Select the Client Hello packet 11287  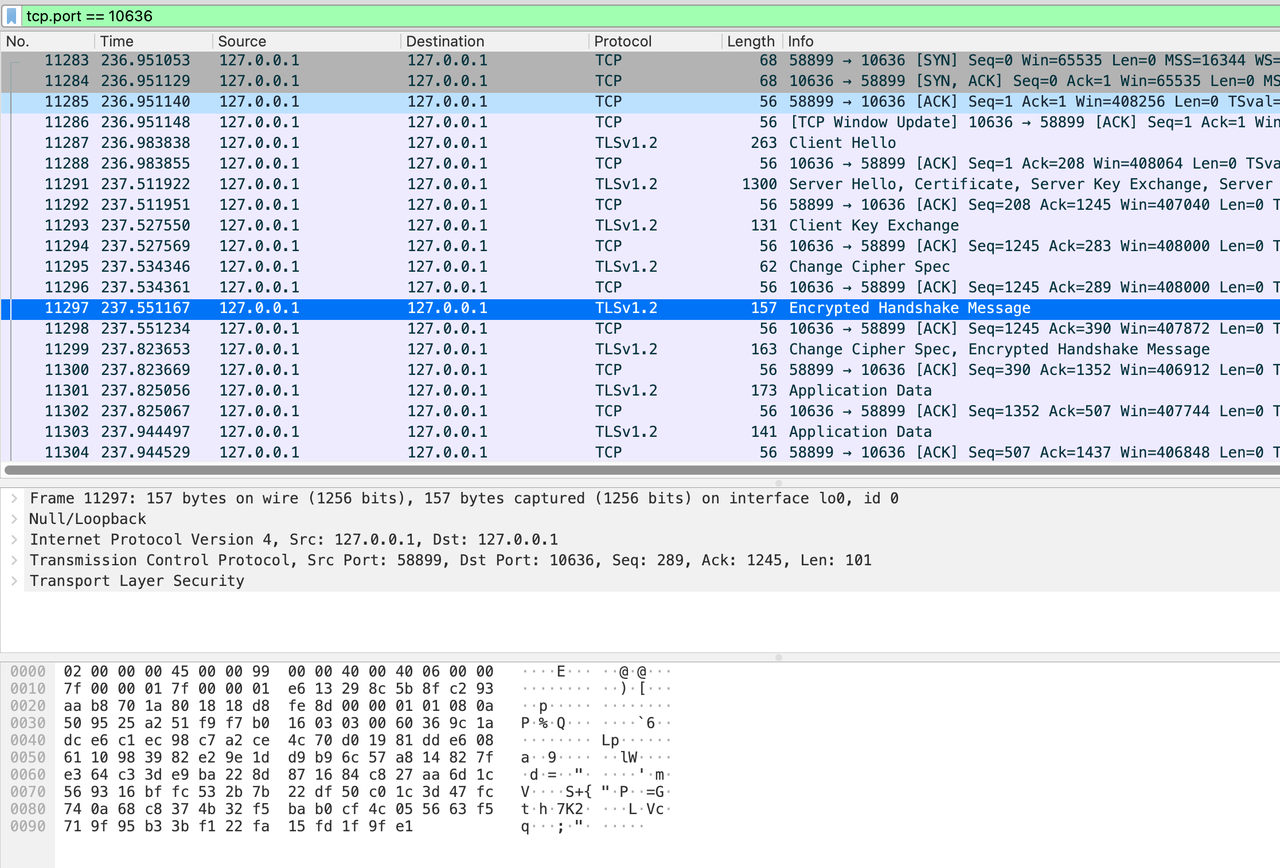tap(640, 143)
